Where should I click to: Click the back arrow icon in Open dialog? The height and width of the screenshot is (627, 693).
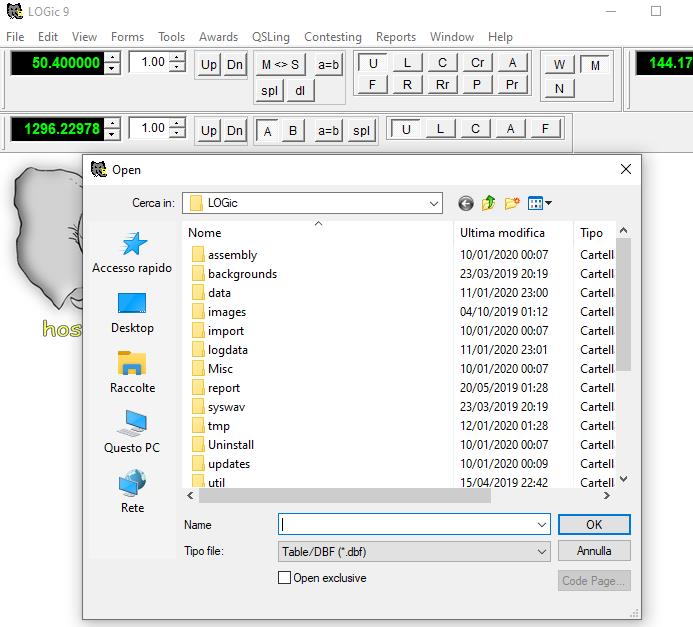[x=466, y=203]
